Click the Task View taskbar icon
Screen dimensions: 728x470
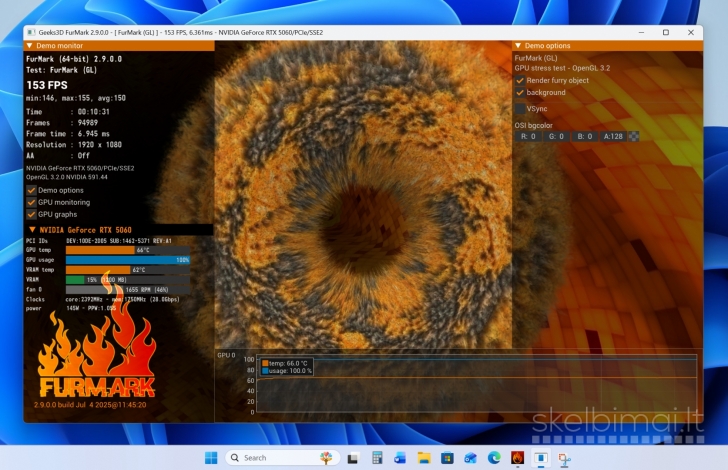click(353, 458)
